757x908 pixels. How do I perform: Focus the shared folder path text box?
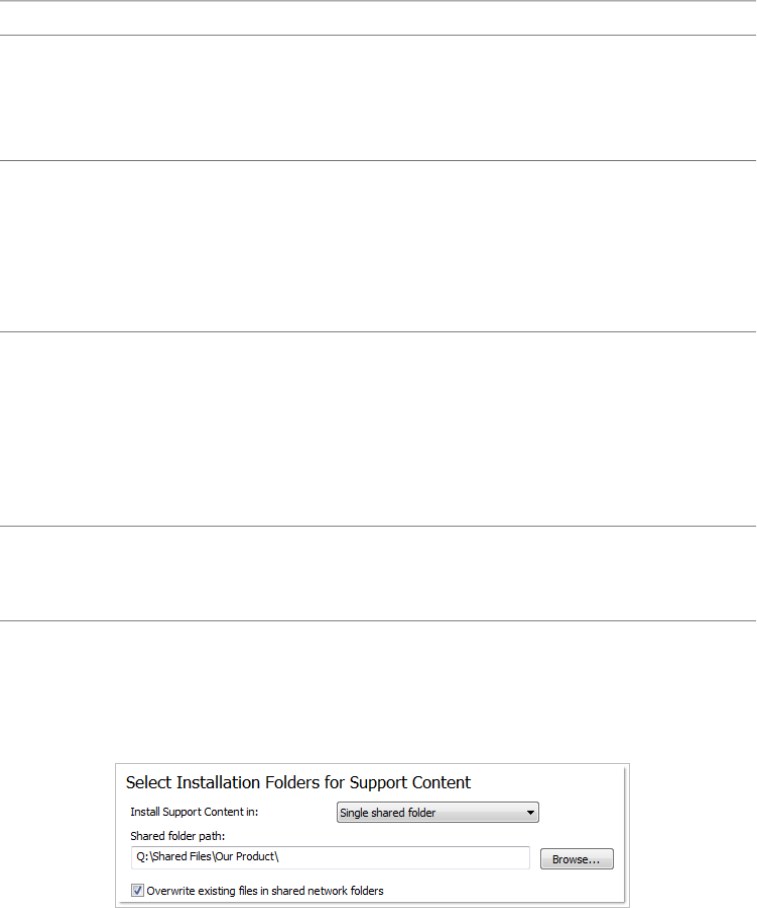click(330, 858)
